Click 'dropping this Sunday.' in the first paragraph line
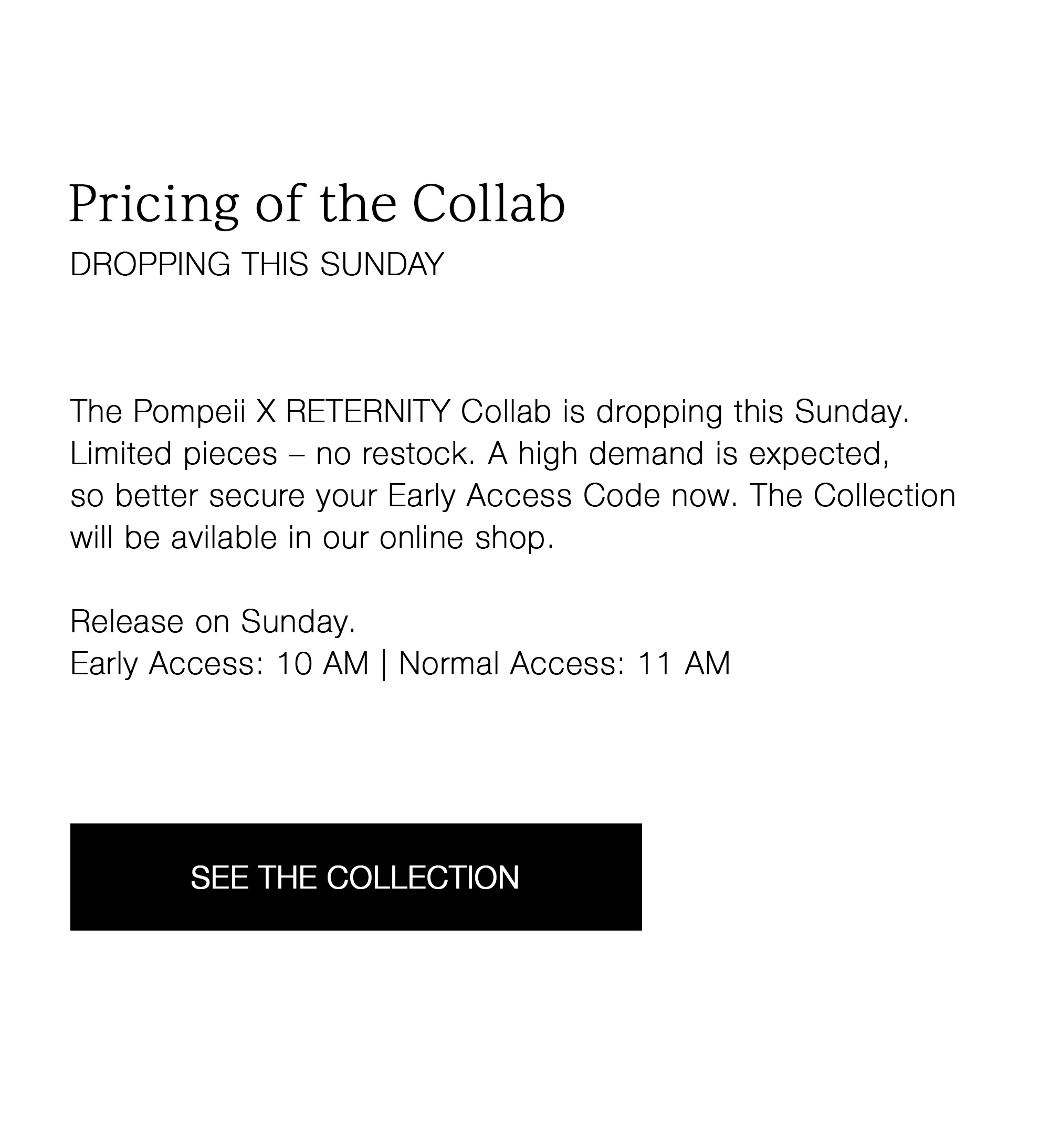 [x=753, y=412]
